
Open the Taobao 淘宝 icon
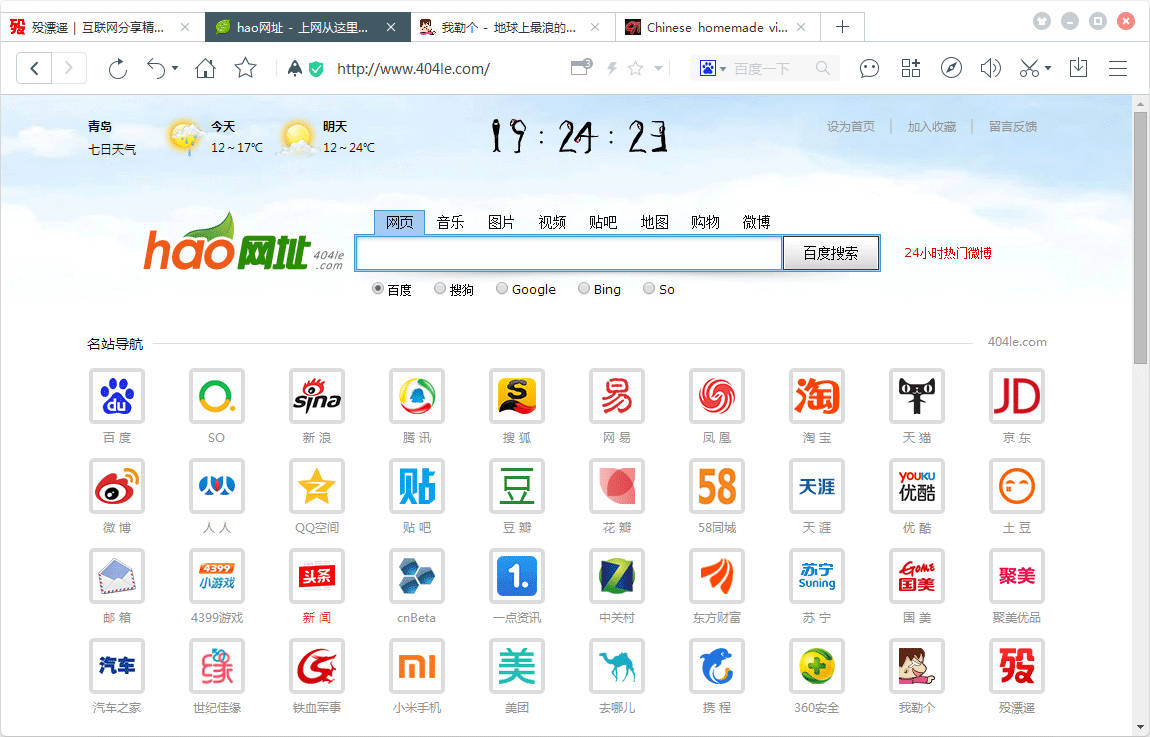816,396
